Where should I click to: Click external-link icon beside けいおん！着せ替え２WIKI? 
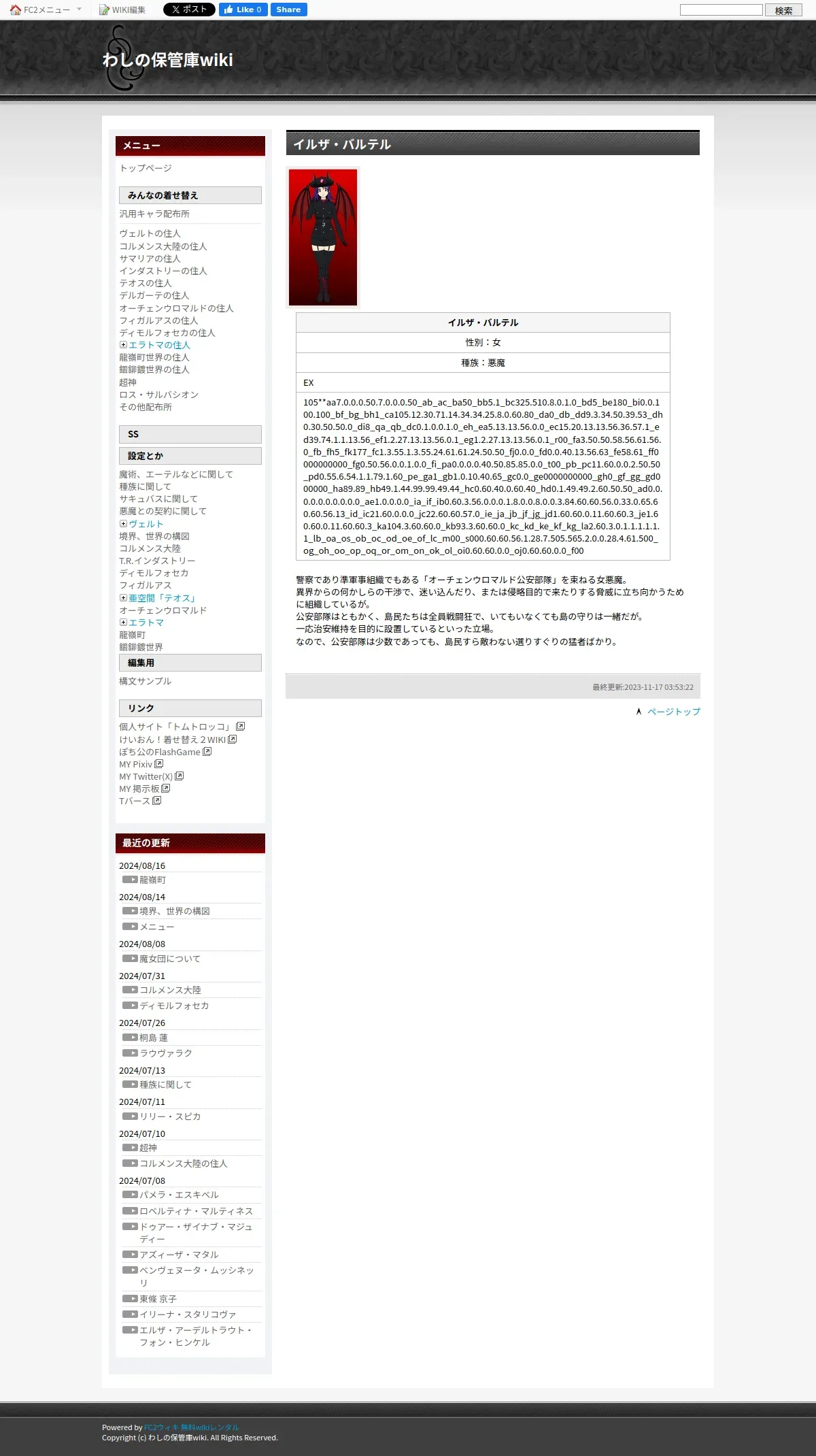tap(232, 740)
